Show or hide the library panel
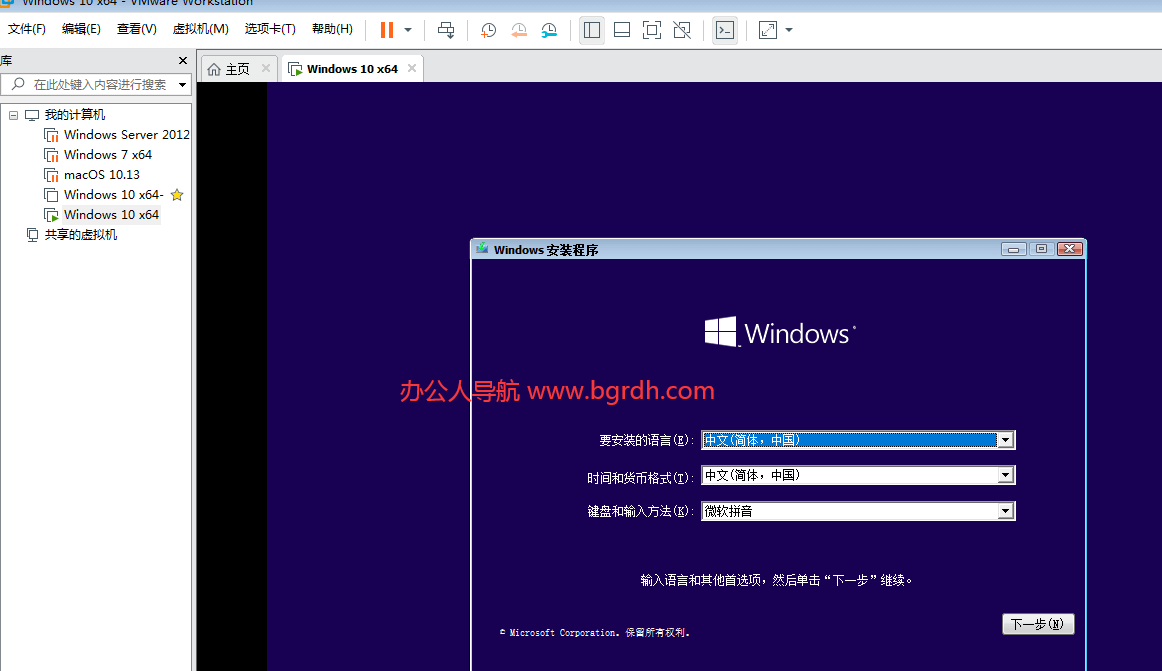Screen dimensions: 1162x671 591,30
